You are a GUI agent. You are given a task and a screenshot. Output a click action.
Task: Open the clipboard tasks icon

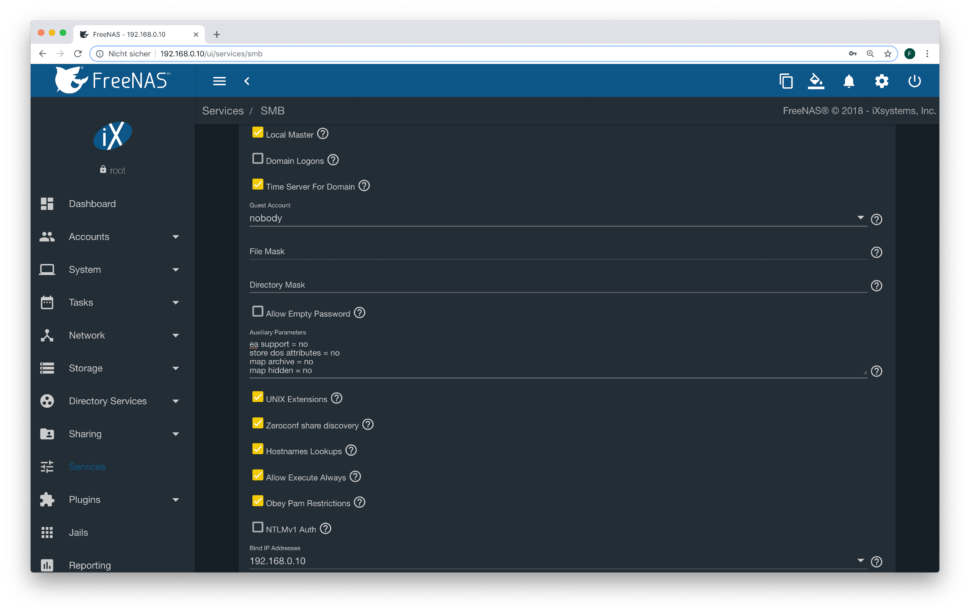click(786, 81)
